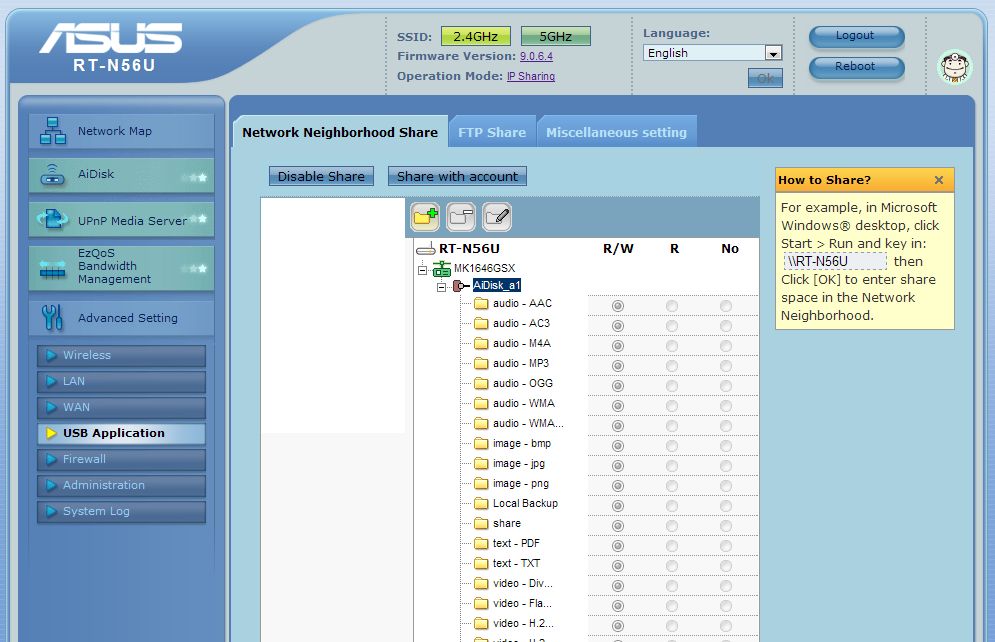Image resolution: width=995 pixels, height=642 pixels.
Task: Open firmware version 9.0.6.4 link
Action: (536, 57)
